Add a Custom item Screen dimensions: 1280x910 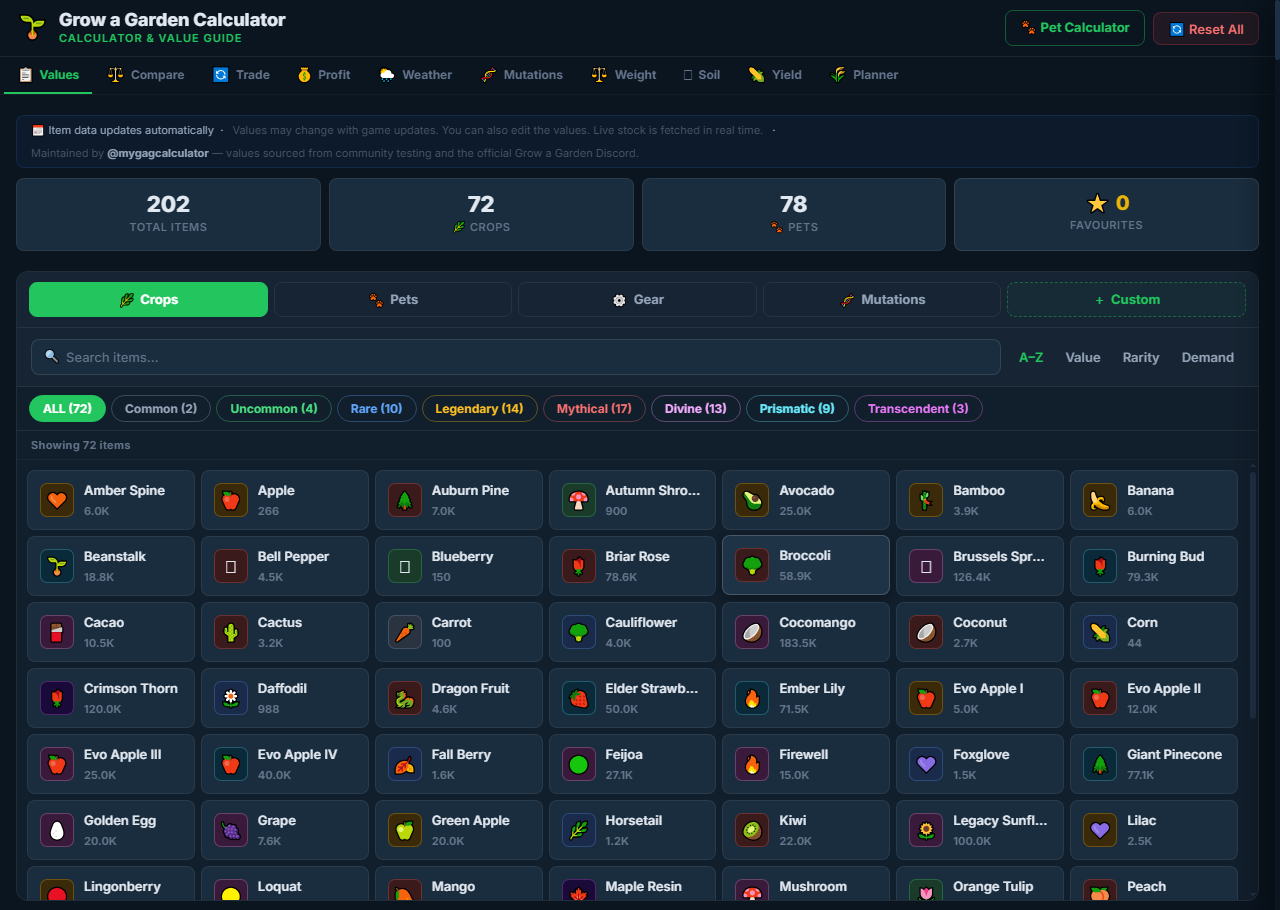1126,299
